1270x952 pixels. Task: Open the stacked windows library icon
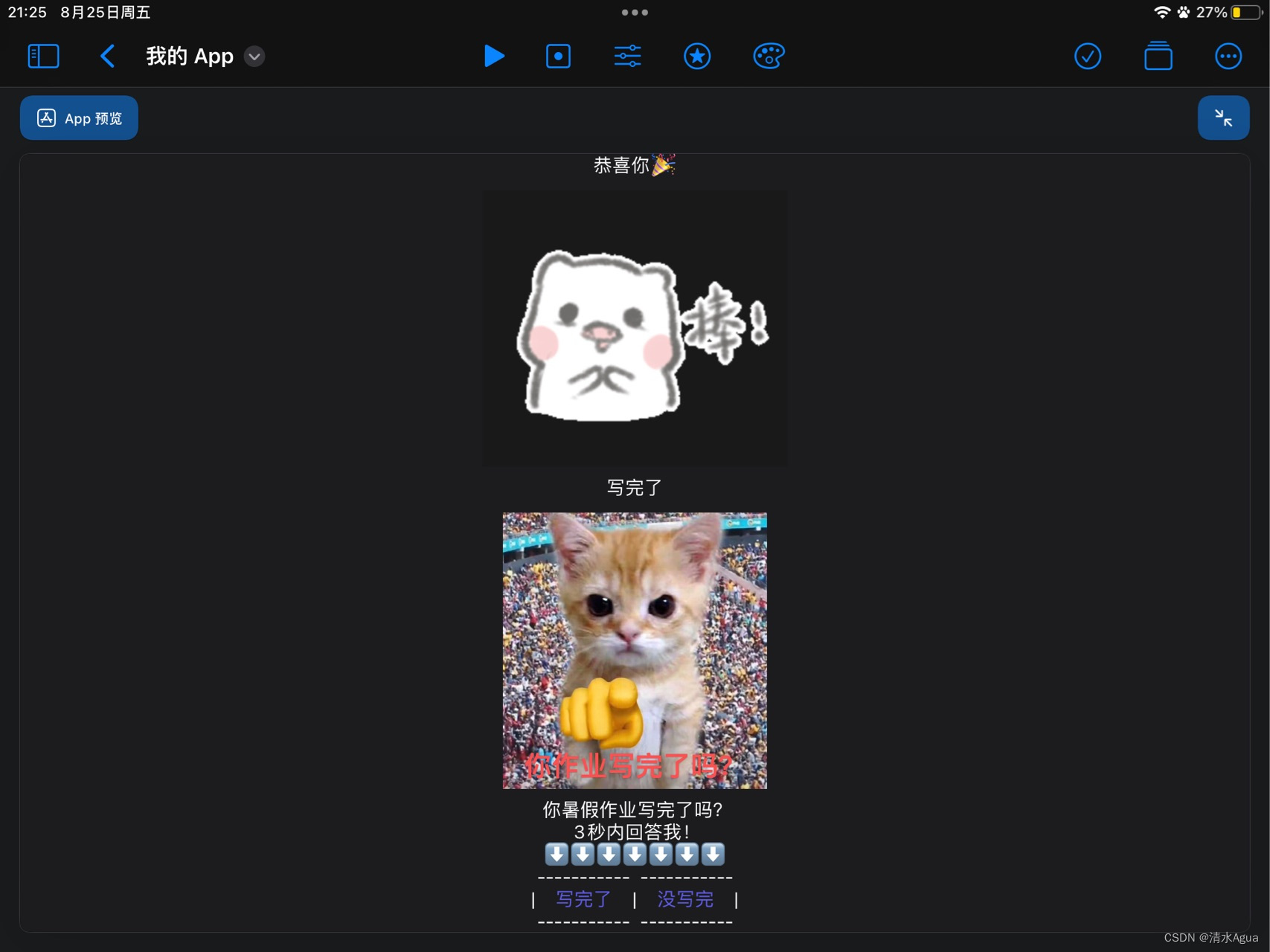(x=1158, y=57)
